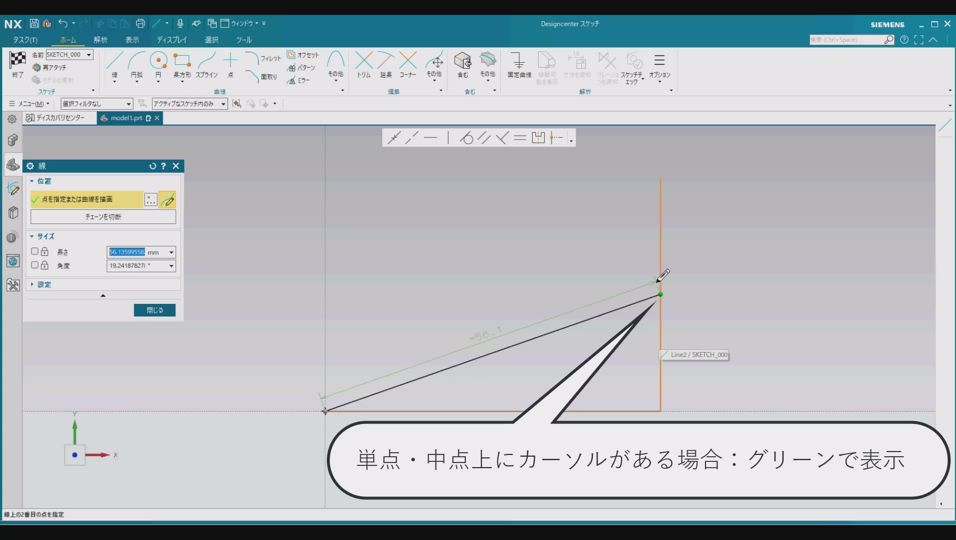Click the Close (閉じる) button in dialog
The image size is (956, 540).
click(x=155, y=310)
